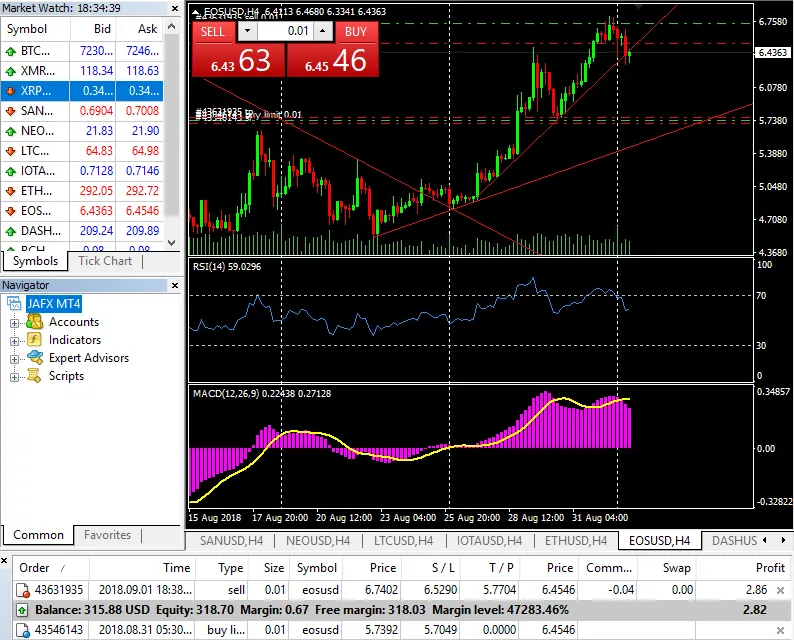794x640 pixels.
Task: Switch to LTCUSD,H4 chart tab
Action: pyautogui.click(x=404, y=541)
